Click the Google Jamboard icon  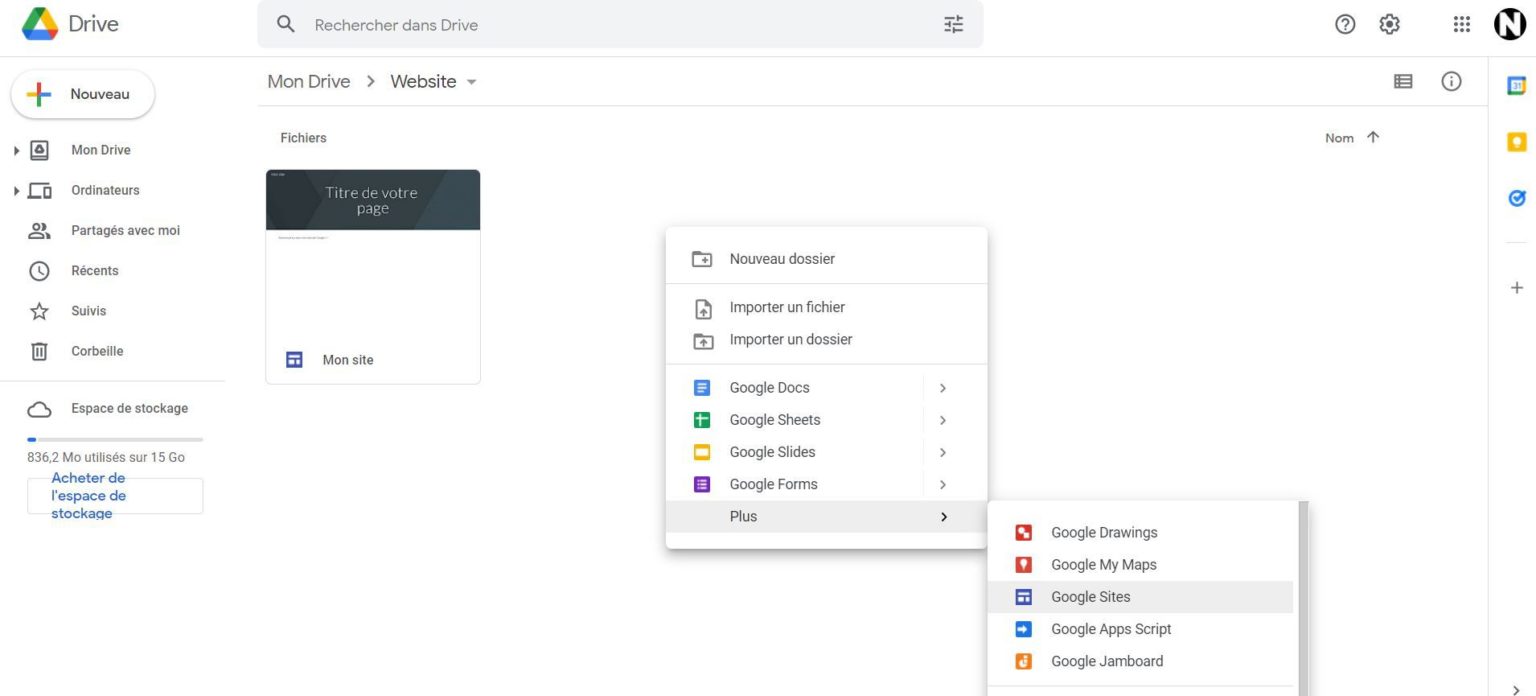point(1023,661)
